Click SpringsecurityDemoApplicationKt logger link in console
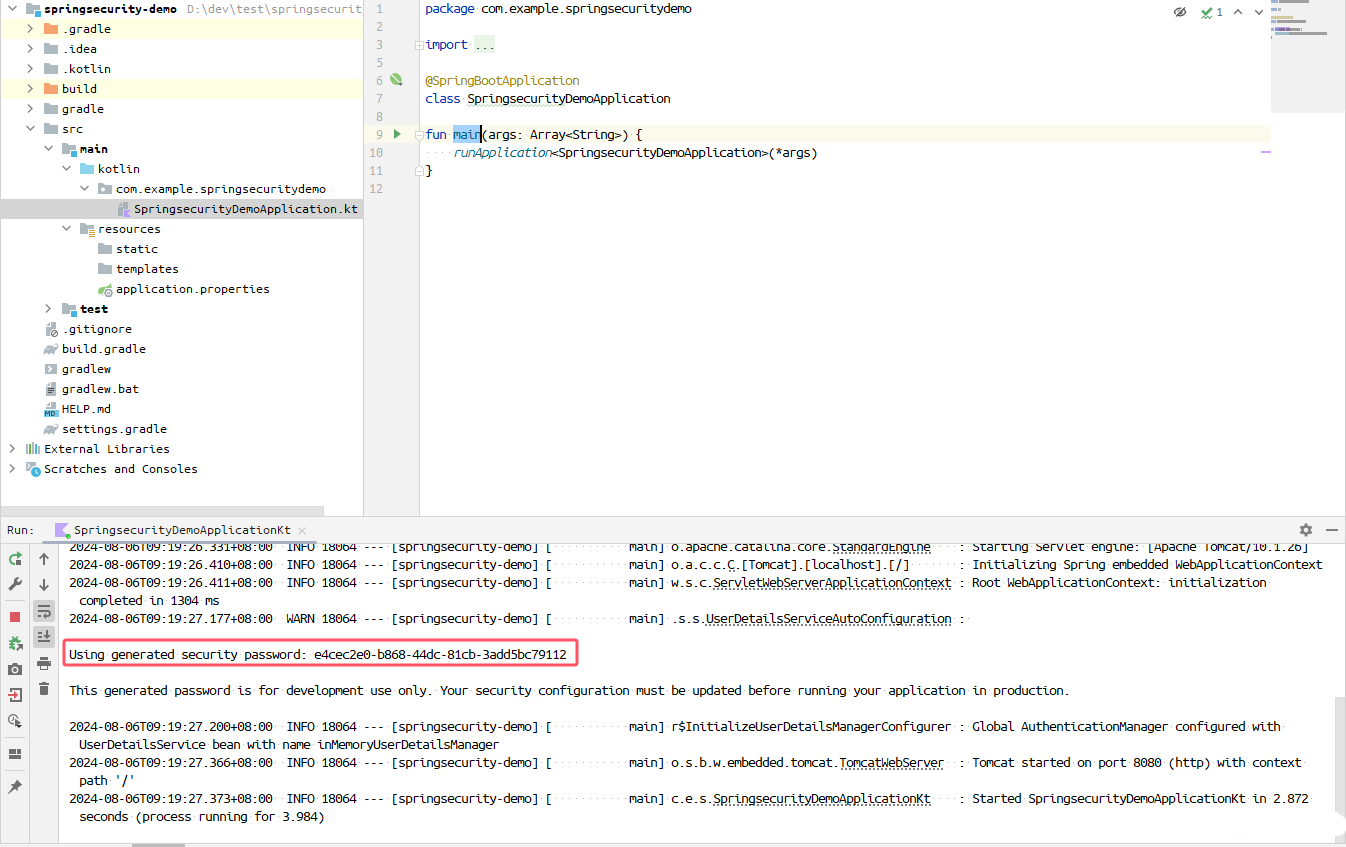The image size is (1346, 847). (x=821, y=799)
